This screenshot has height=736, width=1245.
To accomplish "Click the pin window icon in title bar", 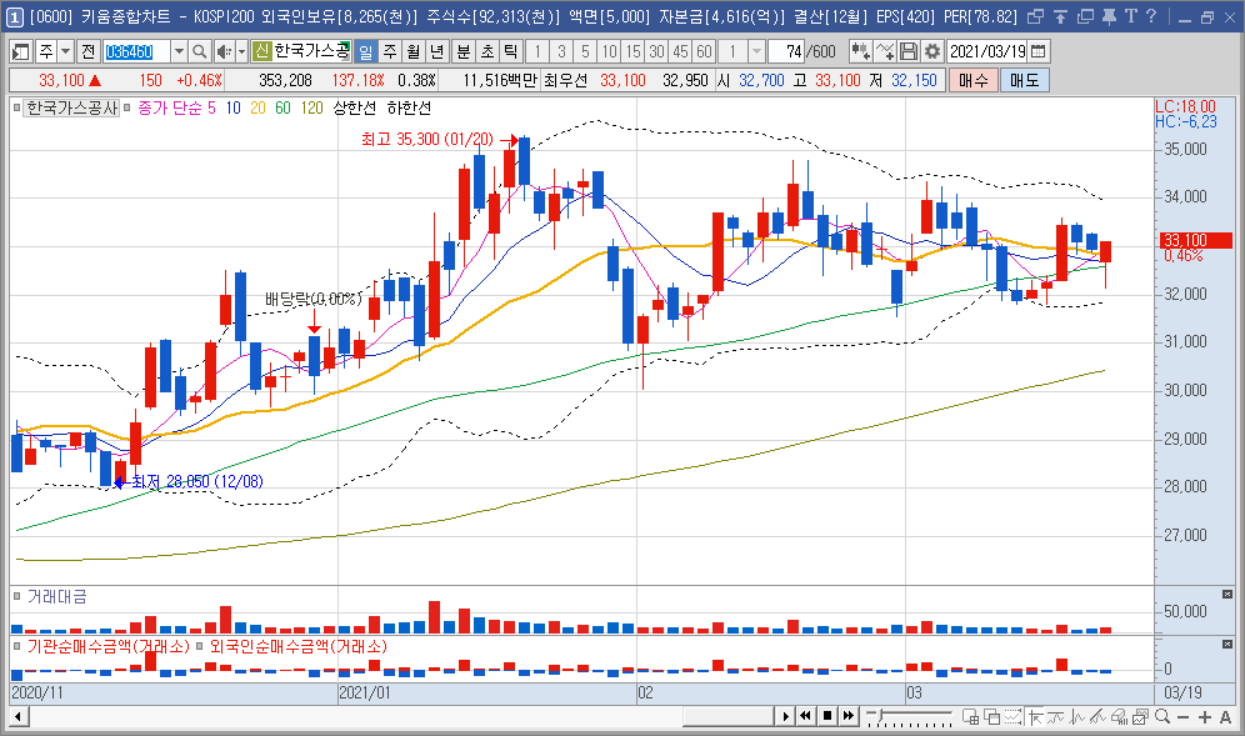I will 1109,17.
